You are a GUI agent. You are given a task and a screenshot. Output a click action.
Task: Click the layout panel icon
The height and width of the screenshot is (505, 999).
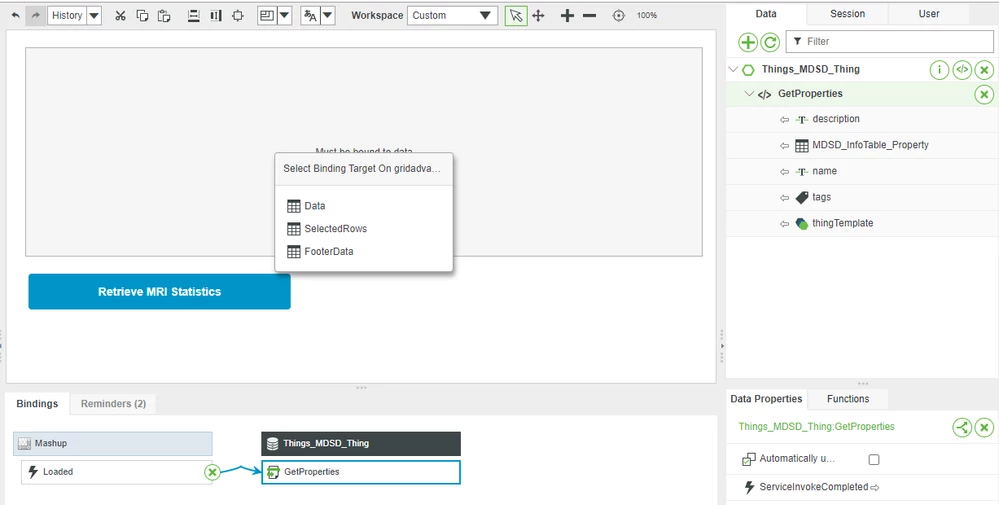click(268, 15)
